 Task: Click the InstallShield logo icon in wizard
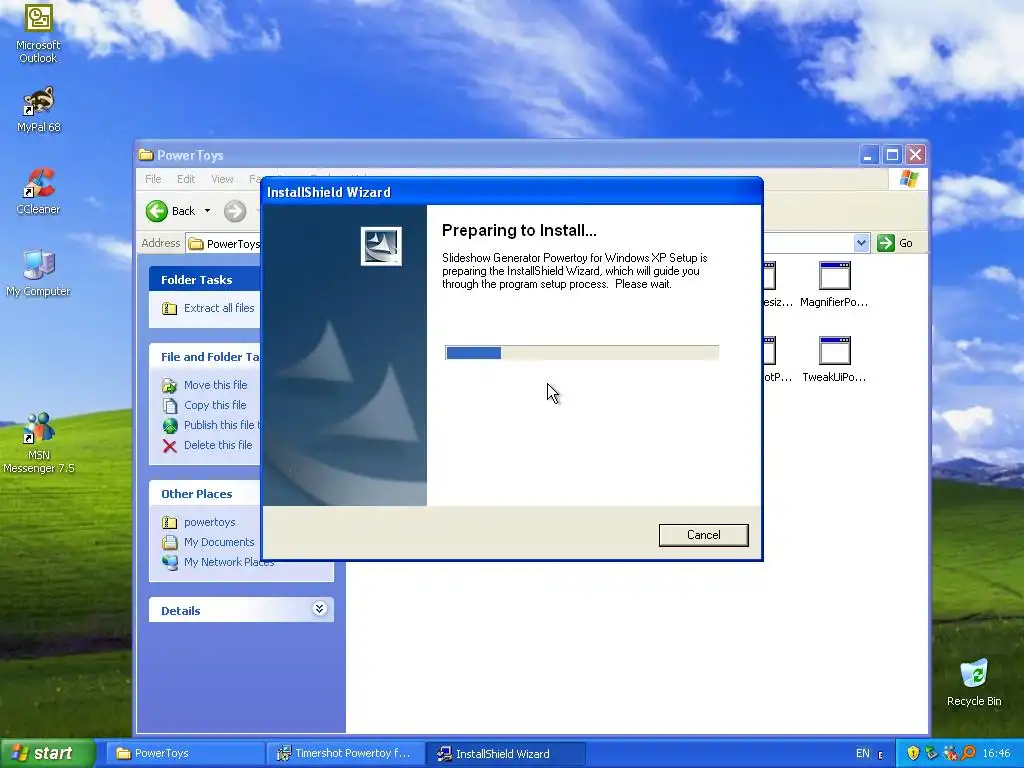(381, 246)
